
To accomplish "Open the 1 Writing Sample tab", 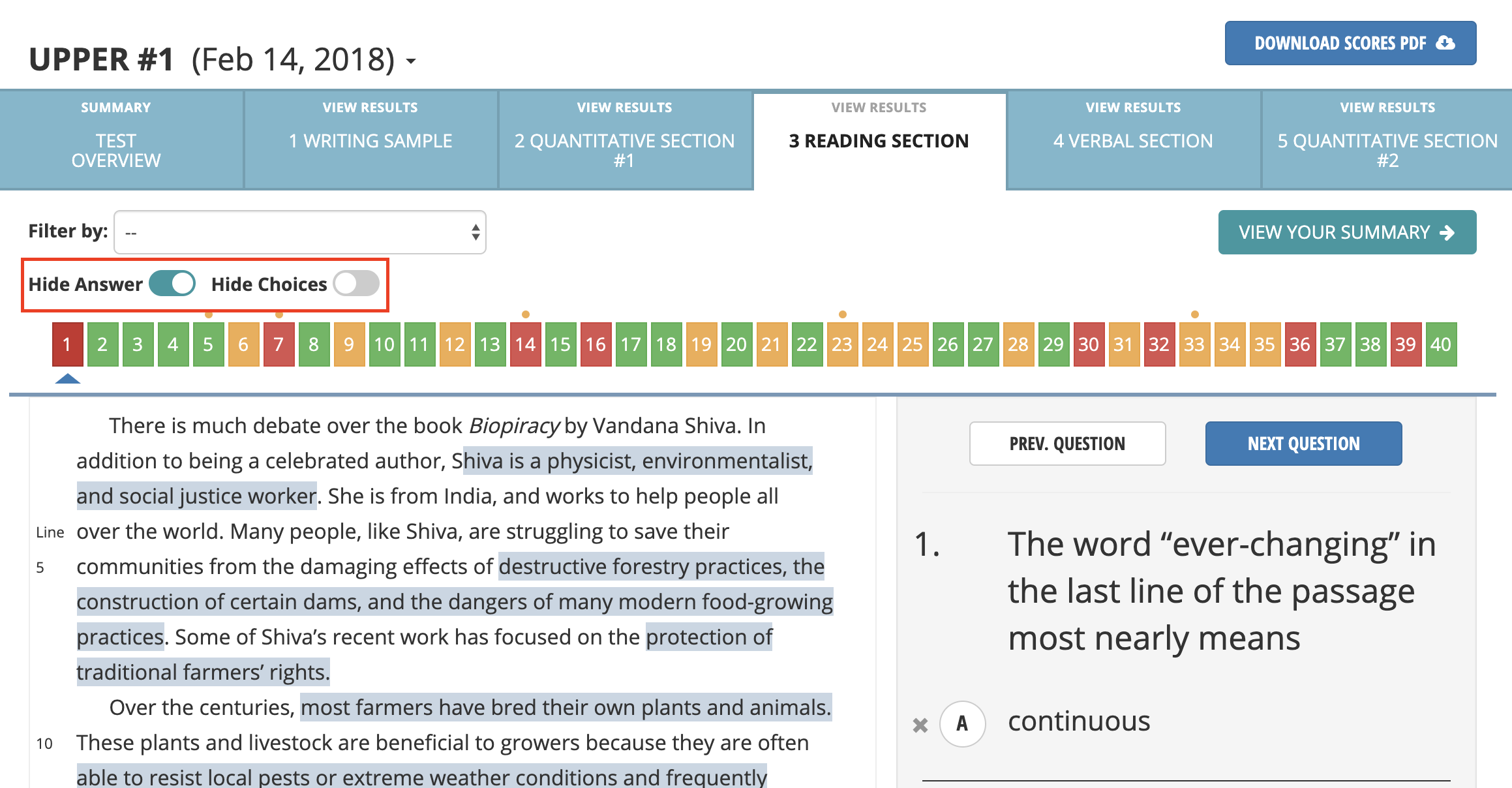I will [x=370, y=140].
